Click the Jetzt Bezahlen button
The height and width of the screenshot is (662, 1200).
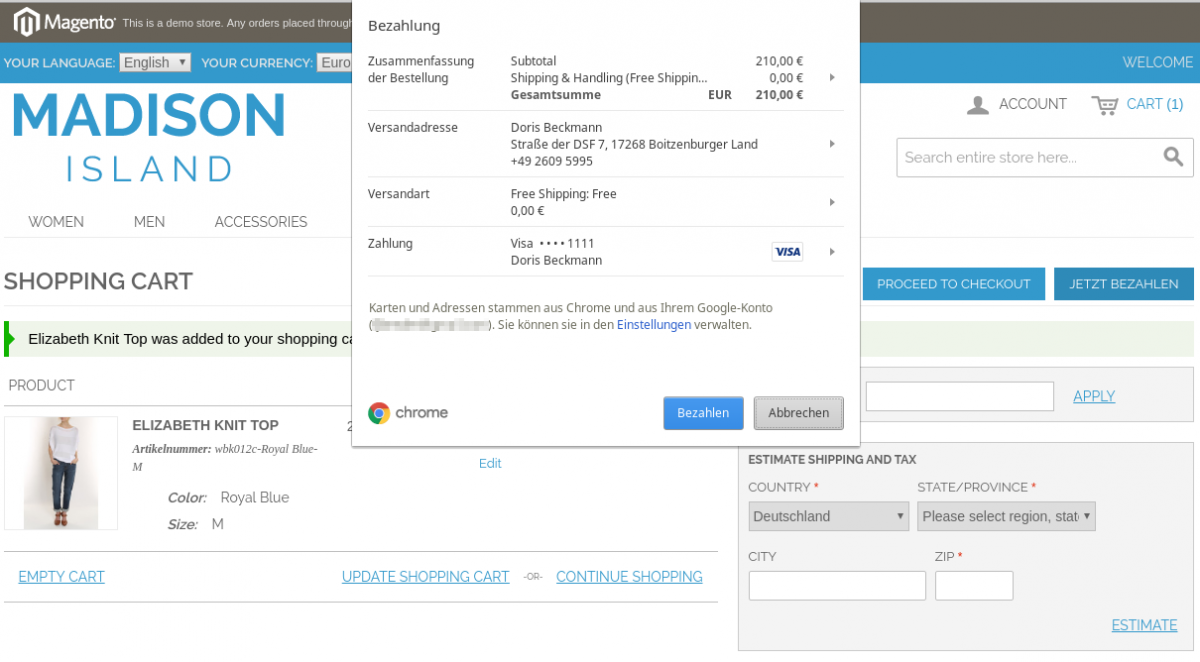point(1124,284)
